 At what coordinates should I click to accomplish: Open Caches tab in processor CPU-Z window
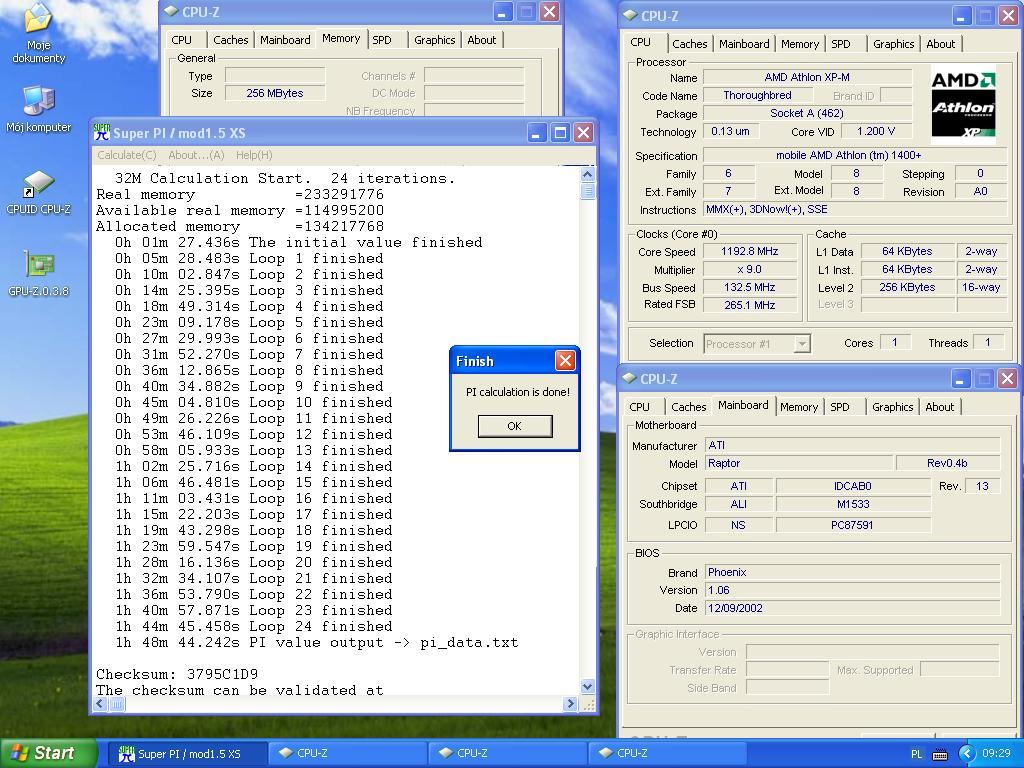(x=690, y=44)
